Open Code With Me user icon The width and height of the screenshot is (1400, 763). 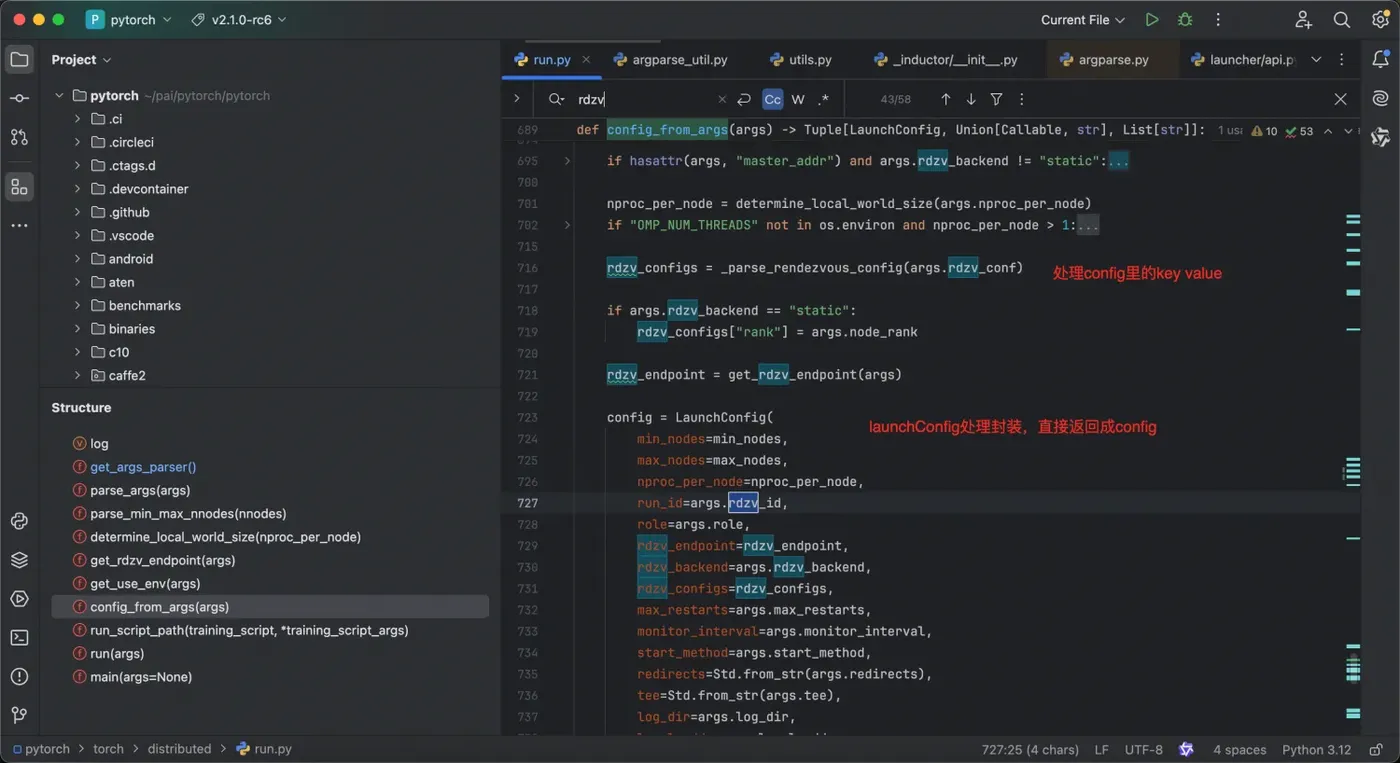pyautogui.click(x=1303, y=20)
